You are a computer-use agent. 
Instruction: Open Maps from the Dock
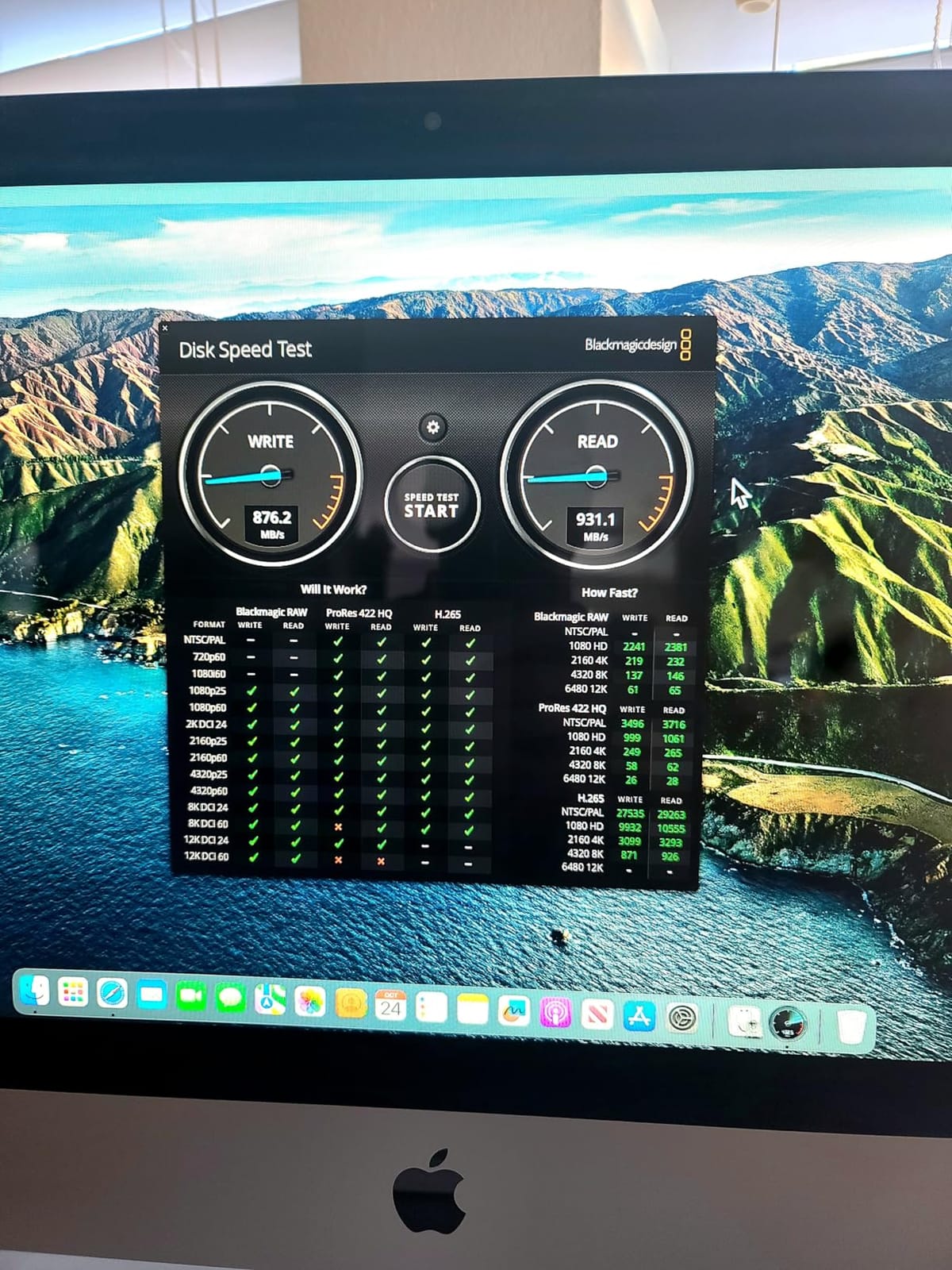pos(270,1000)
